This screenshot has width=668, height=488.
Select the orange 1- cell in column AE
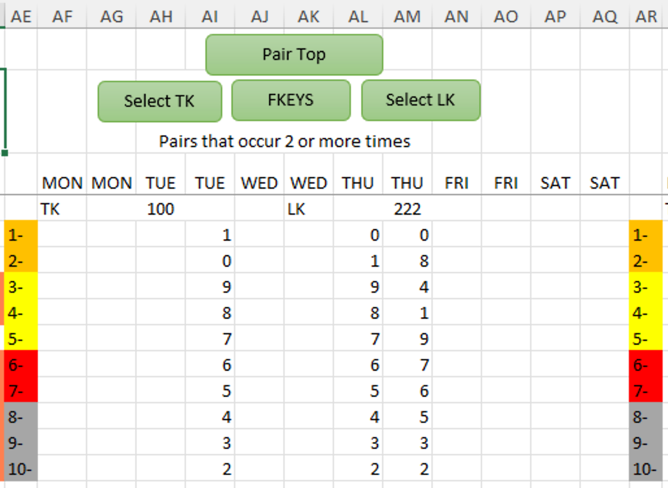coord(21,234)
